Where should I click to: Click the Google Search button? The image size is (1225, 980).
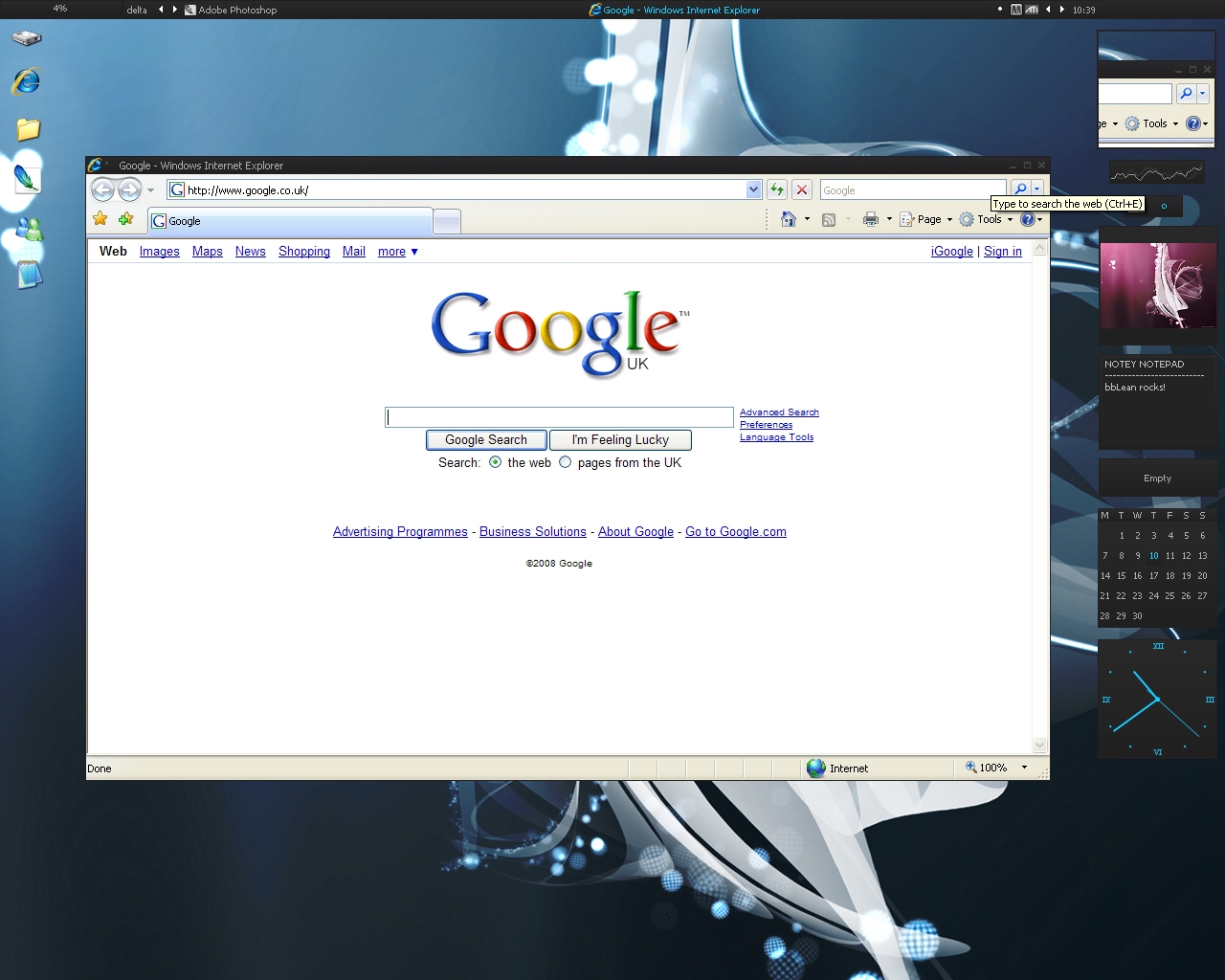click(x=486, y=440)
